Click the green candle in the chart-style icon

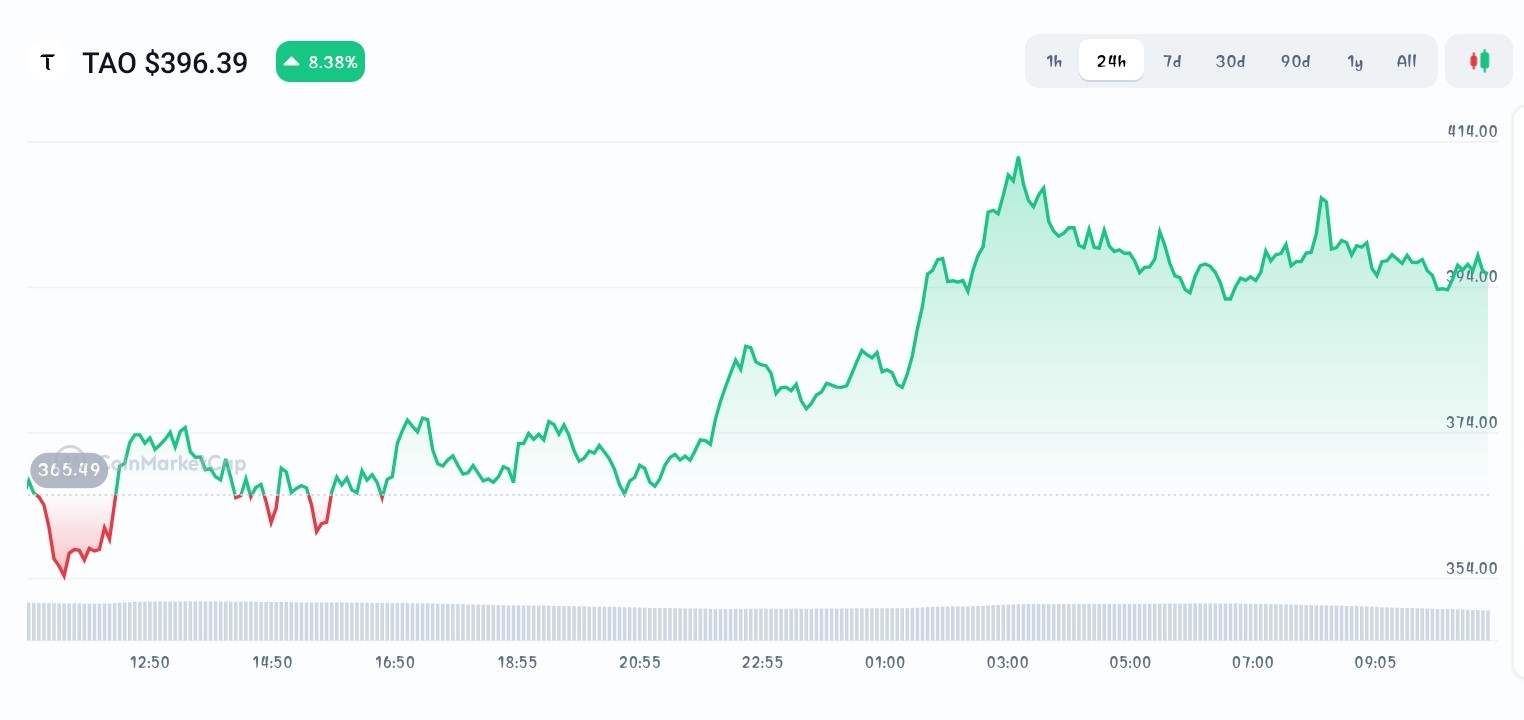(x=1484, y=61)
